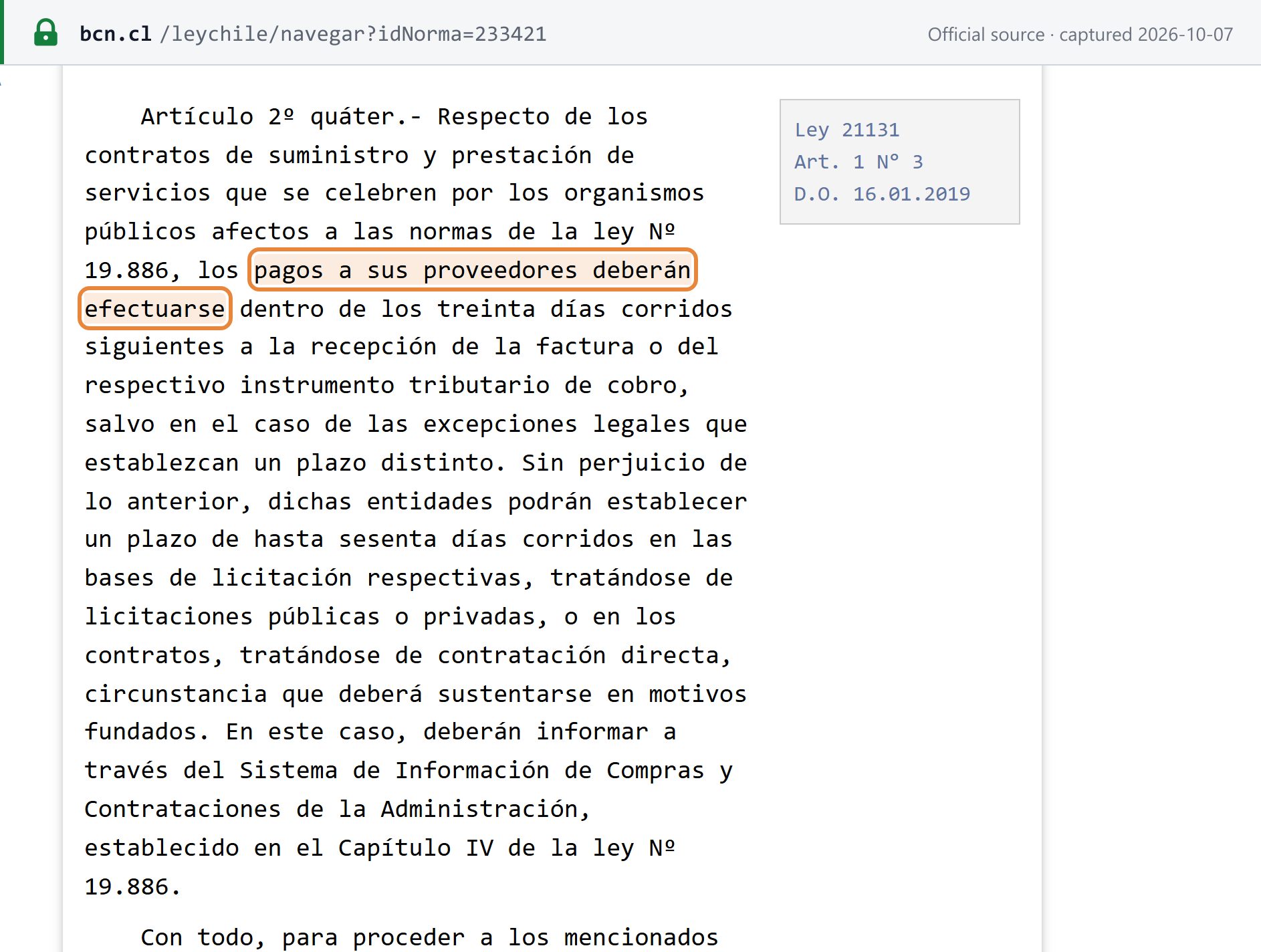The height and width of the screenshot is (952, 1261).
Task: Click the text 'contratos de suministro y prestación'
Action: [338, 156]
